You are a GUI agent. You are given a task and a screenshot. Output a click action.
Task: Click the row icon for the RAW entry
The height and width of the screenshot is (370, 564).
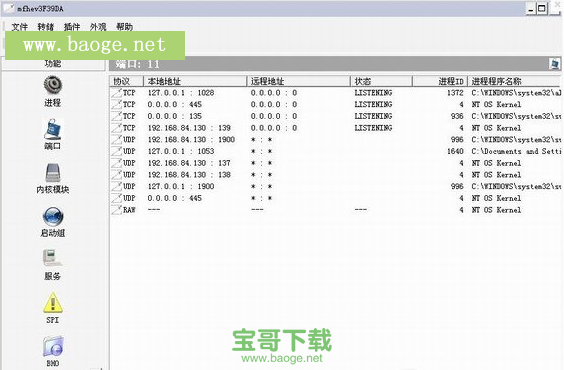click(117, 210)
